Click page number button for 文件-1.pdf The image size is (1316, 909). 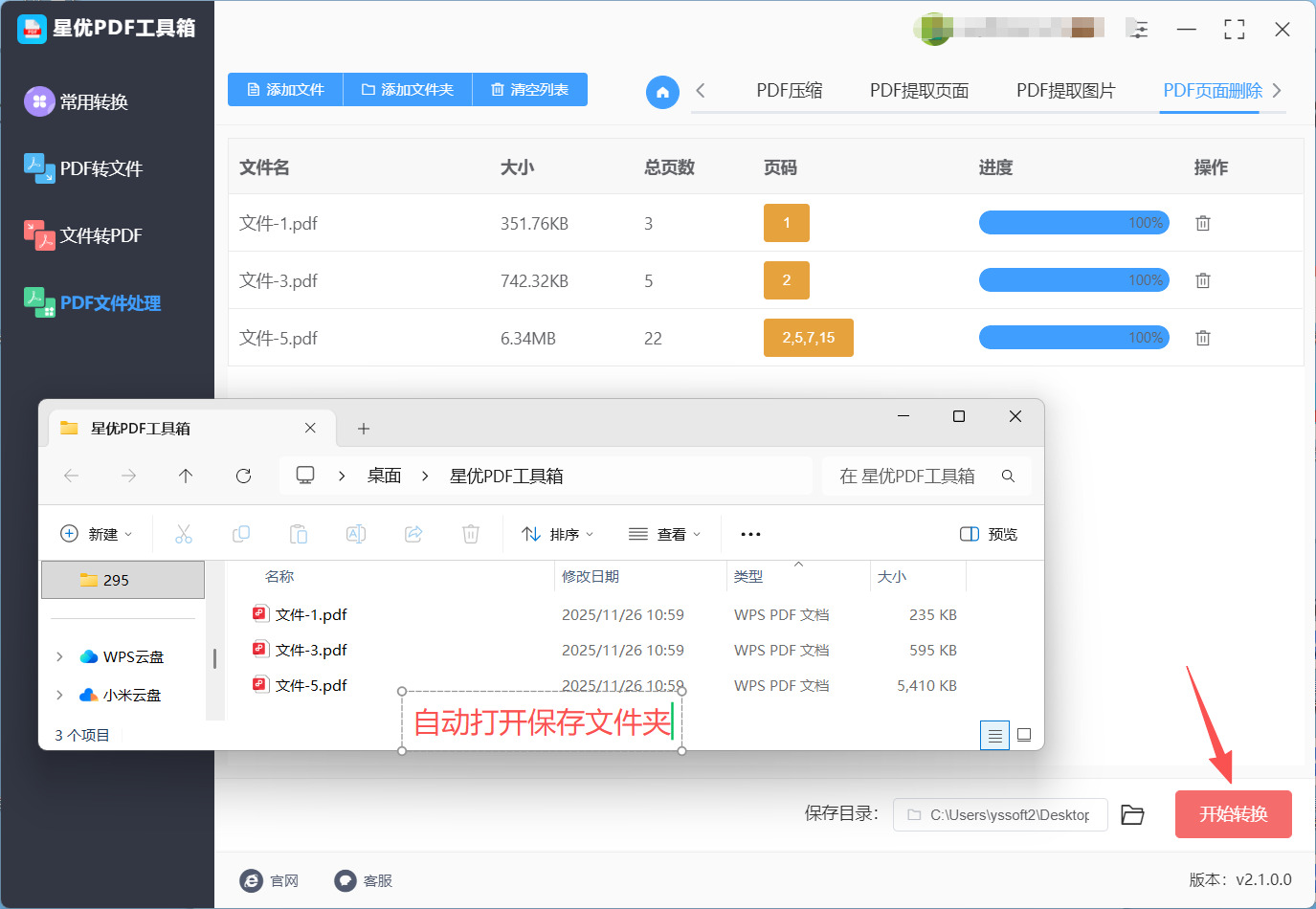[787, 223]
